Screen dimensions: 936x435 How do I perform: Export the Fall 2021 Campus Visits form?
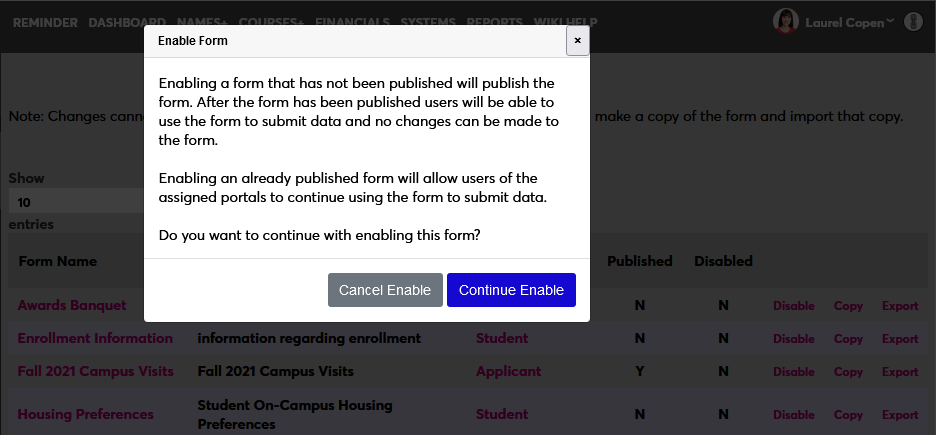click(900, 371)
